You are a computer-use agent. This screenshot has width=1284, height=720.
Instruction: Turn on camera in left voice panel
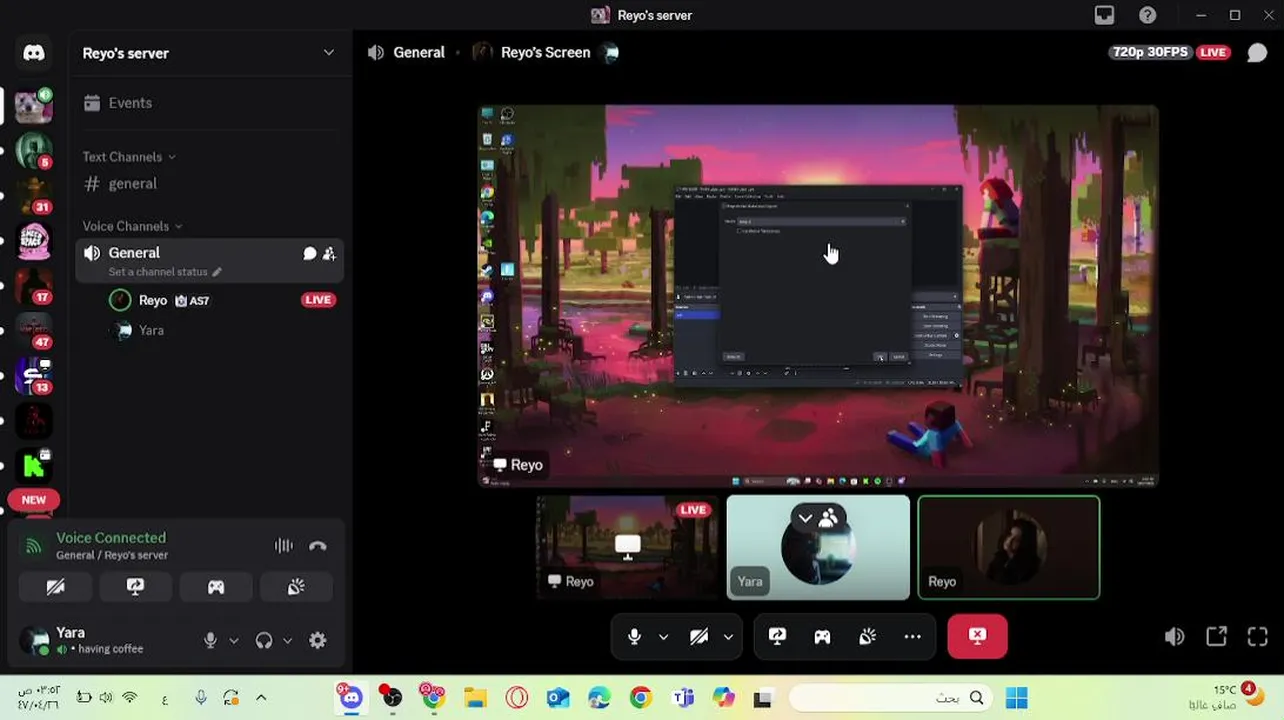(x=56, y=587)
